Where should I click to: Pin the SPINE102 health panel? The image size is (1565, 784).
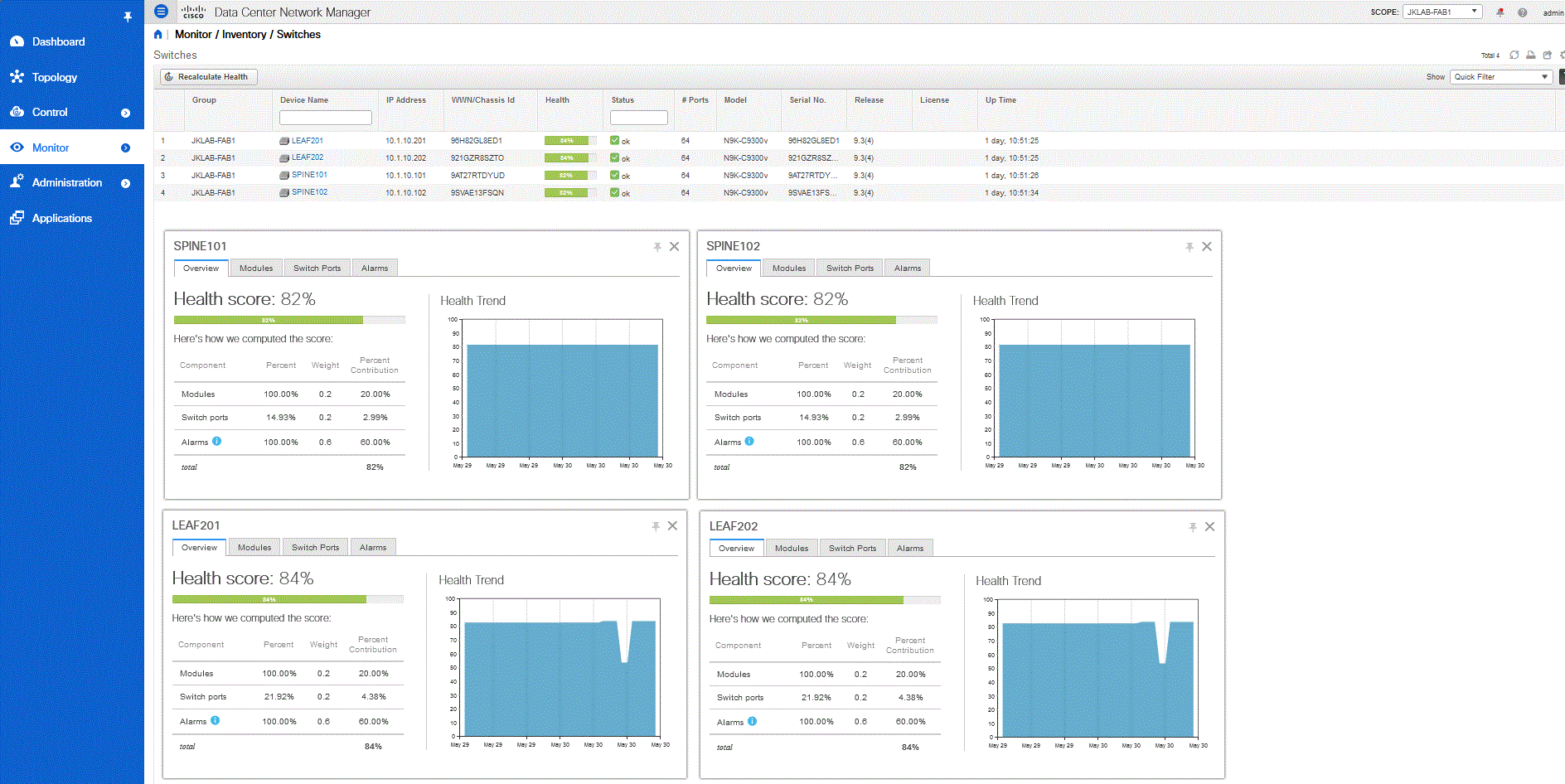pos(1189,247)
